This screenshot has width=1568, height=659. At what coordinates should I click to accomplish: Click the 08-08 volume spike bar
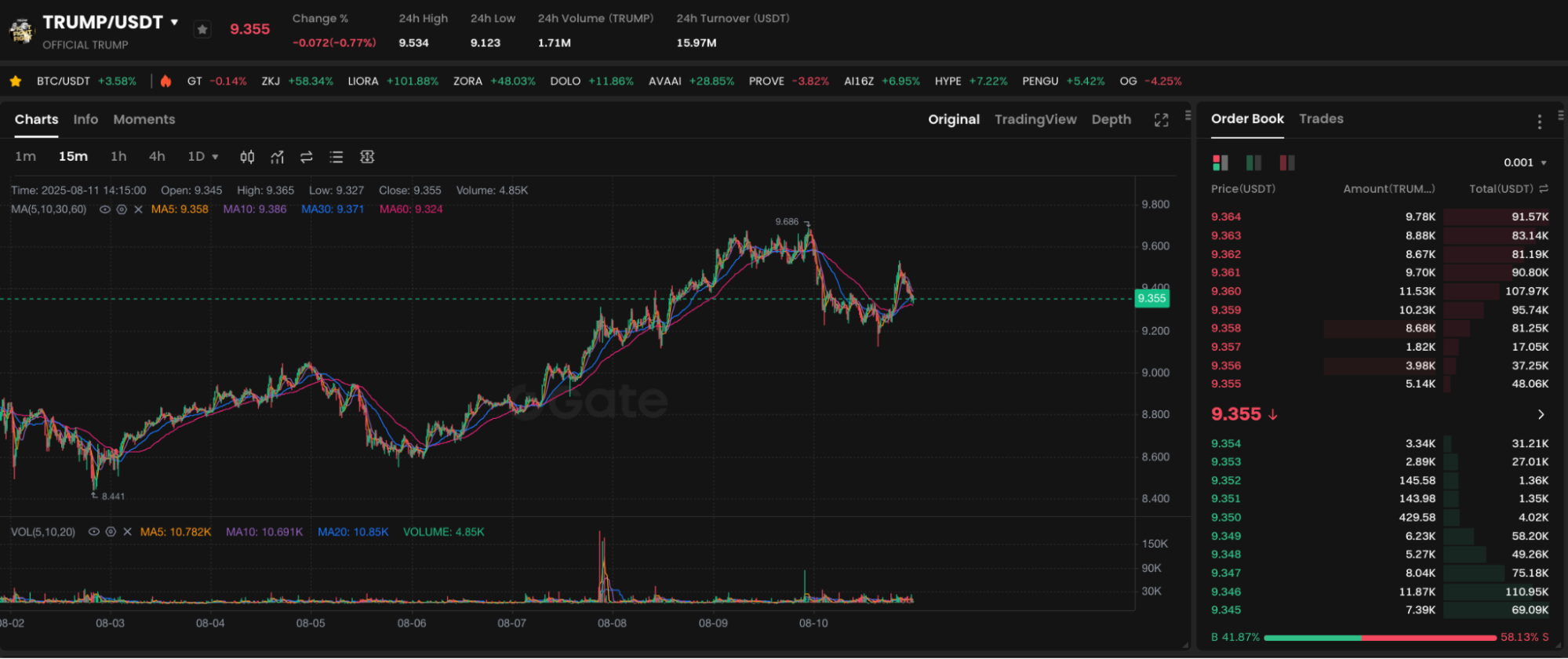tap(602, 566)
